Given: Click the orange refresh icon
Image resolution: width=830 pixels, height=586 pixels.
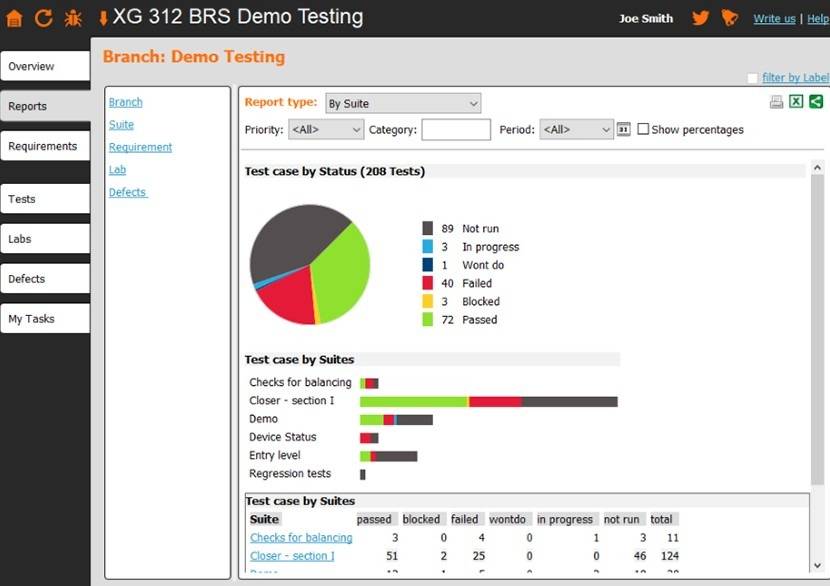Looking at the screenshot, I should pyautogui.click(x=43, y=18).
